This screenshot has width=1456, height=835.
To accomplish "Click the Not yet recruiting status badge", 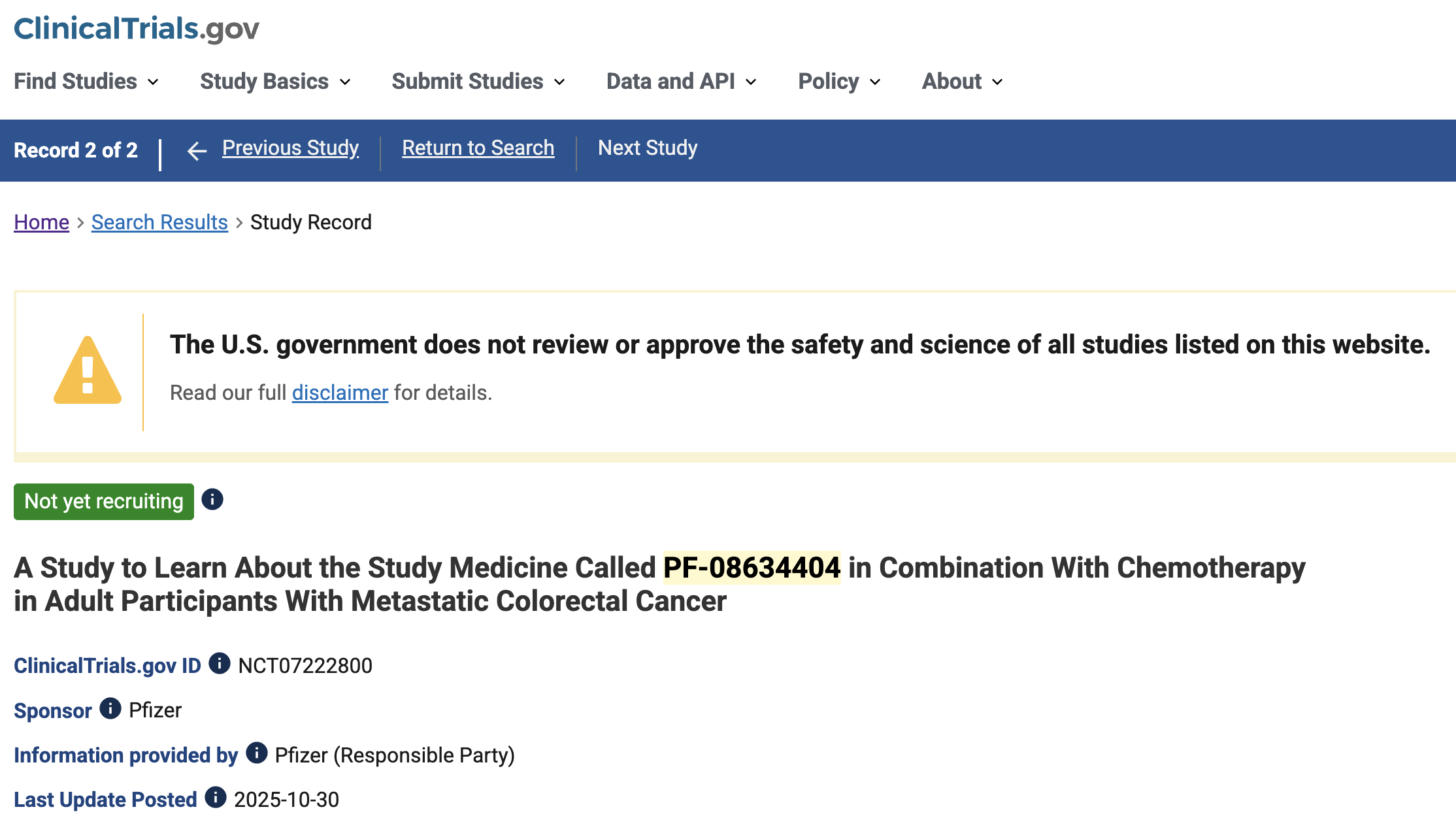I will [x=104, y=502].
